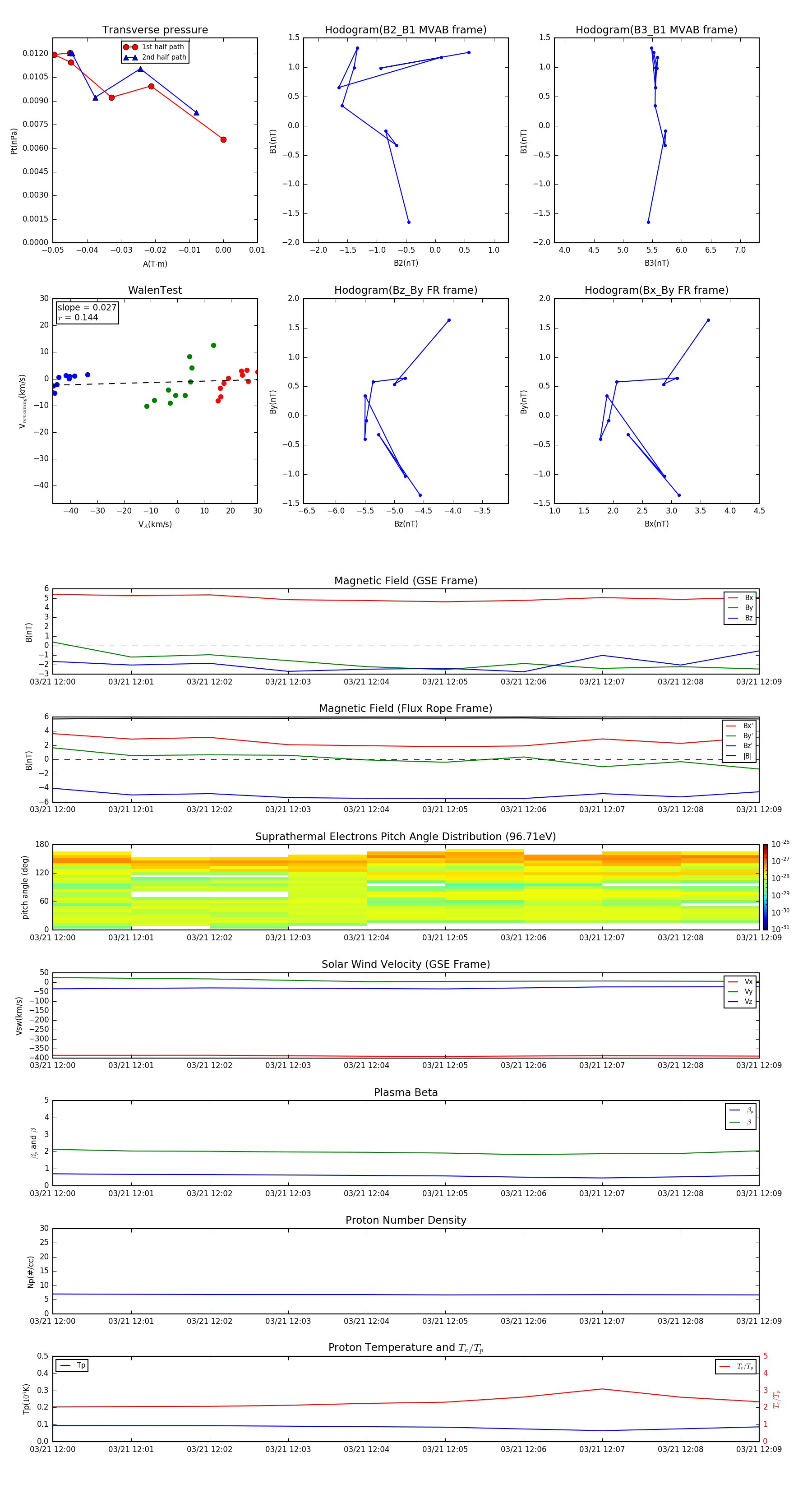Click the "r = 0.144" correlation text

pos(78,317)
